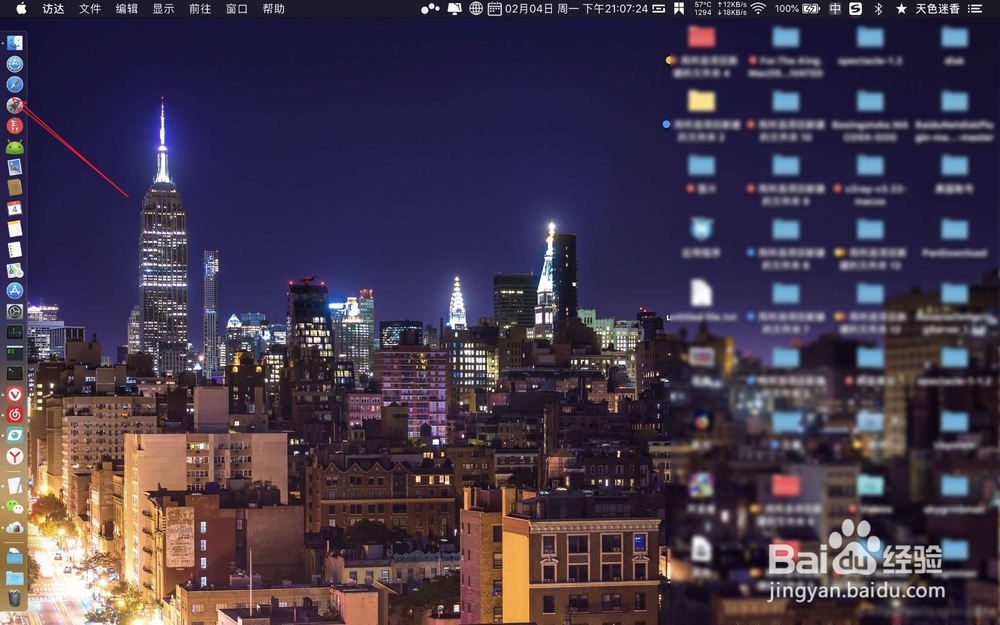Open the Trash at the dock bottom
1000x625 pixels.
point(14,597)
